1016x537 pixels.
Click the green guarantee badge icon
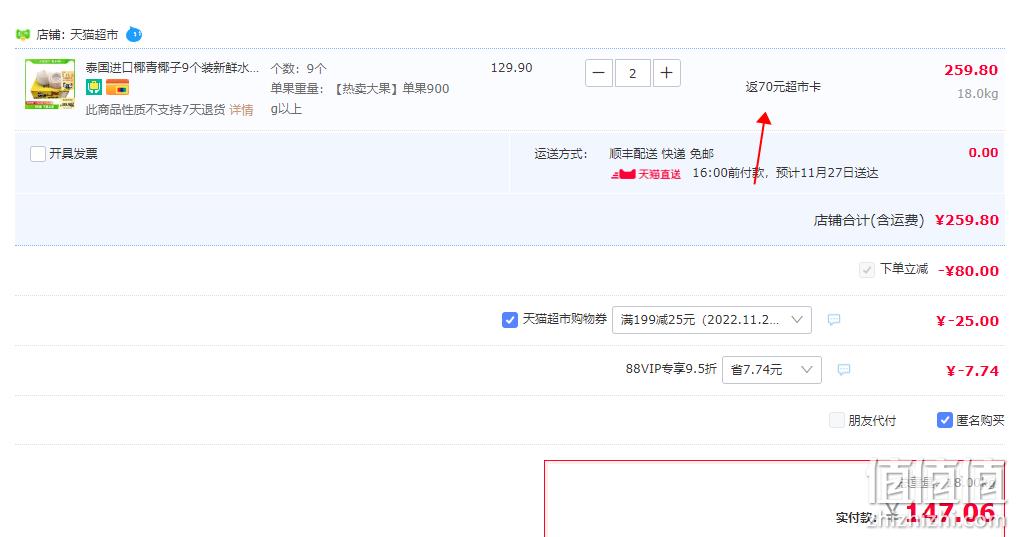pos(94,87)
